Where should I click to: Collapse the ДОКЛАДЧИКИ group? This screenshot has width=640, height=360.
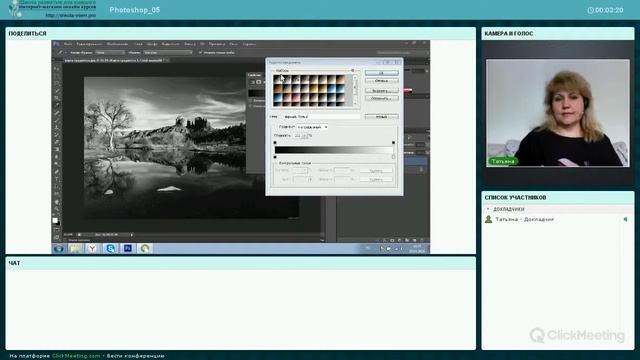pos(488,209)
